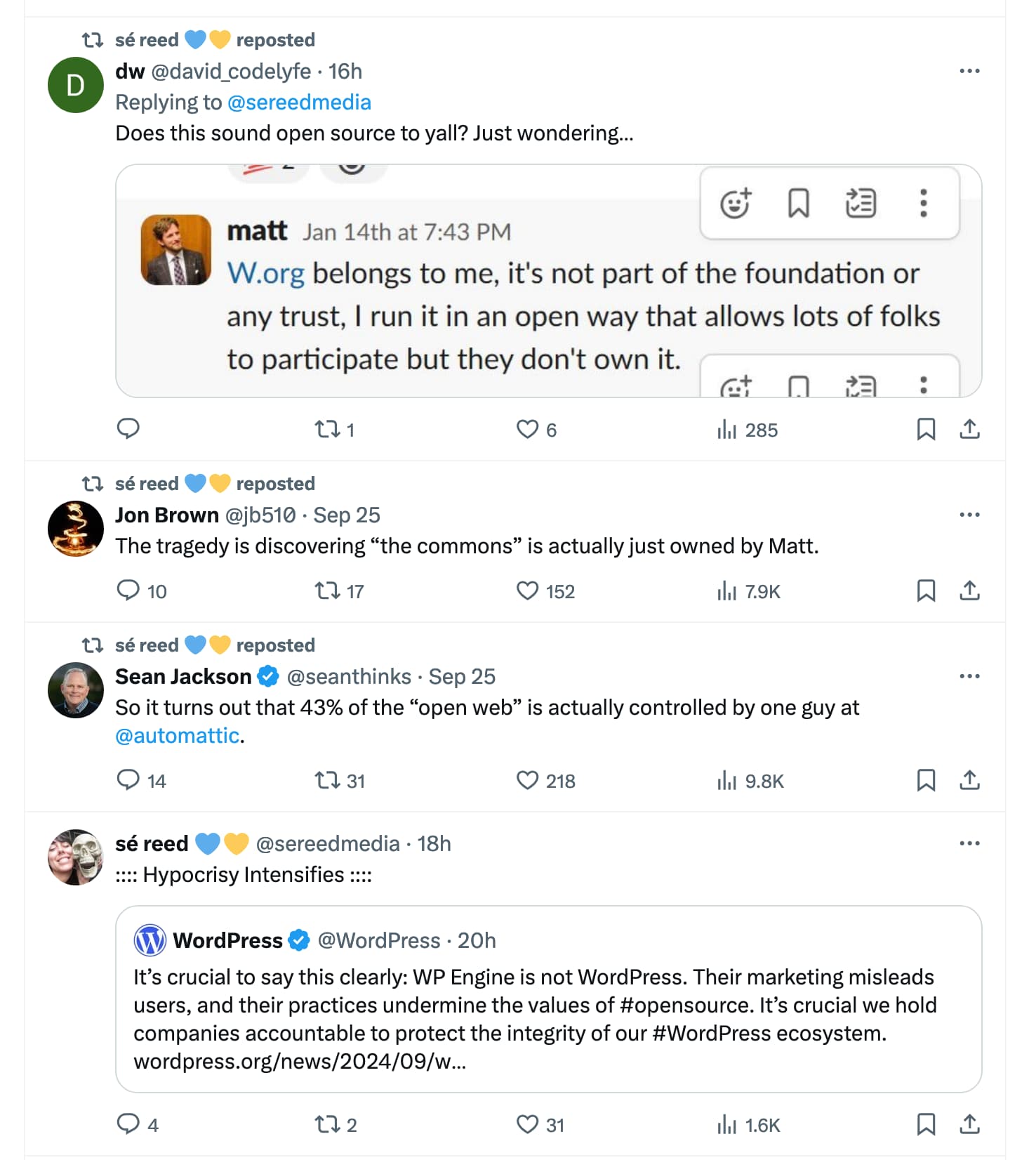This screenshot has width=1036, height=1160.
Task: Bookmark Jon Brown's tweet
Action: [926, 591]
